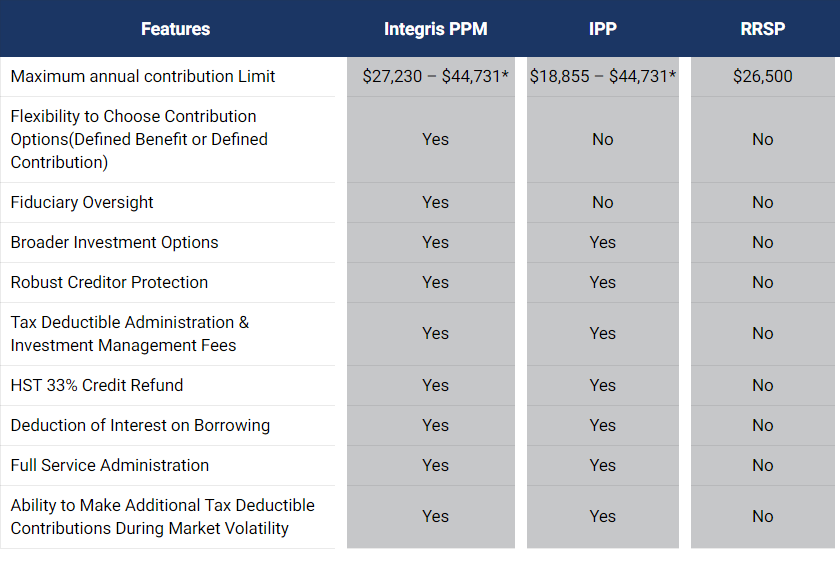The height and width of the screenshot is (569, 840).
Task: Click RRSP's No cell for Broader Investment Options
Action: pos(762,242)
